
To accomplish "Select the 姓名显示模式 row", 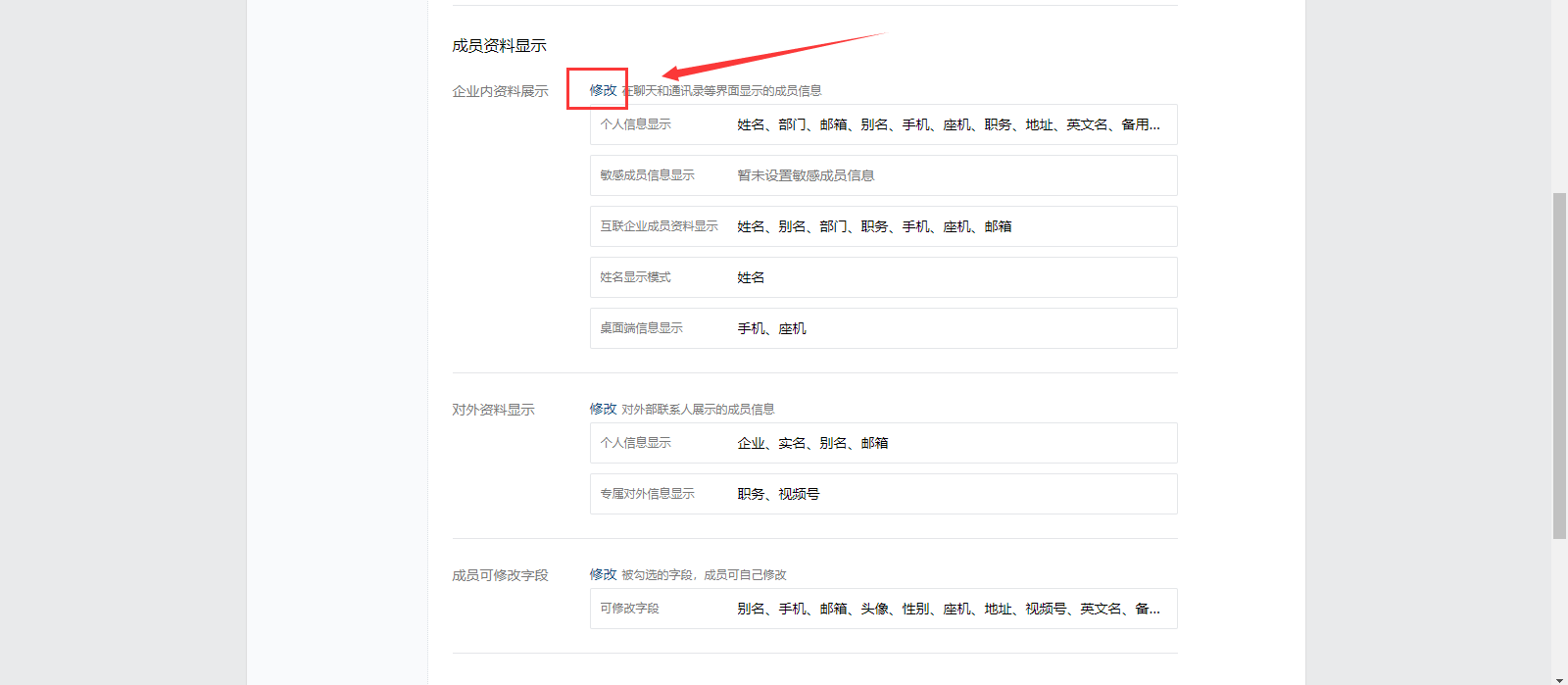I will [883, 277].
